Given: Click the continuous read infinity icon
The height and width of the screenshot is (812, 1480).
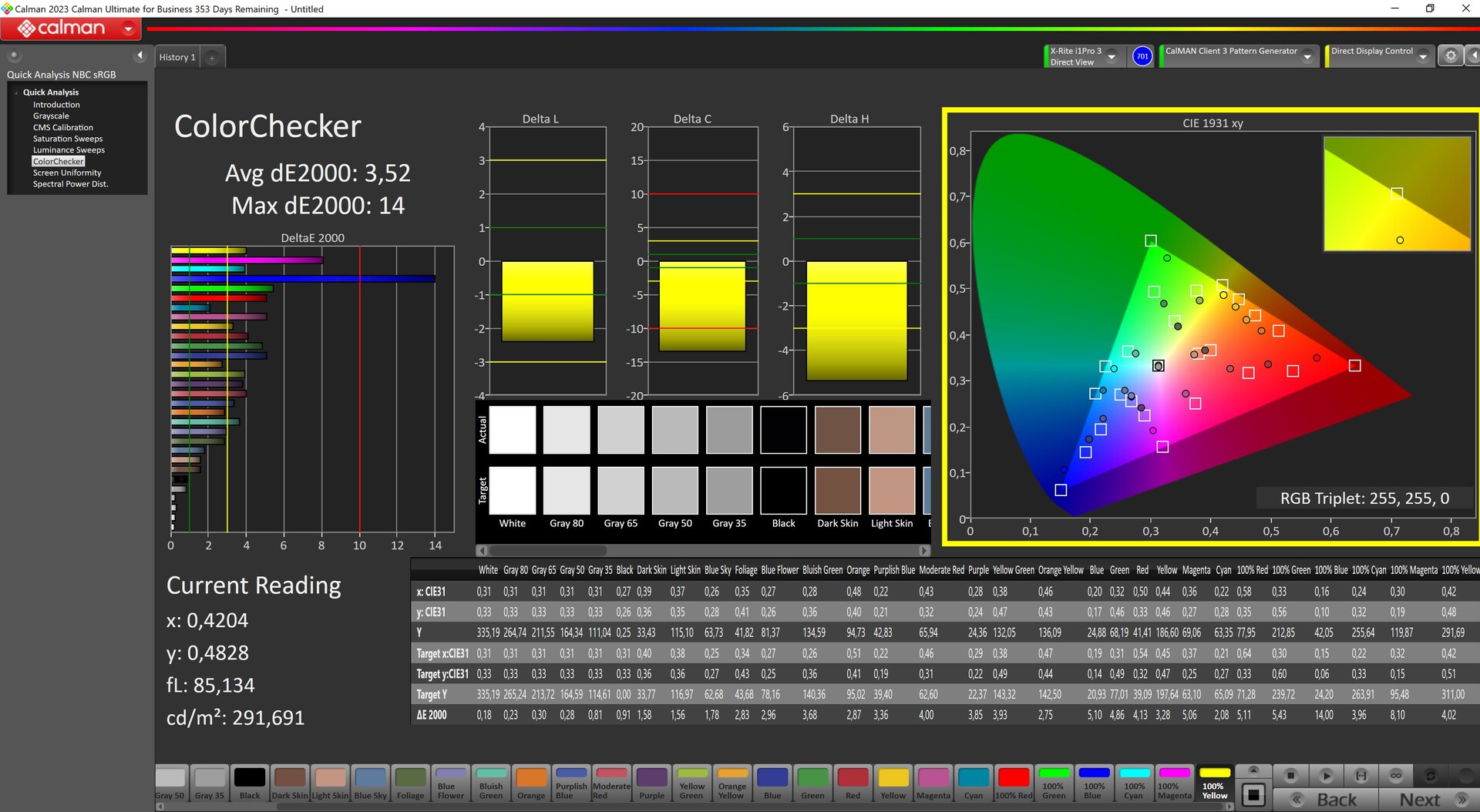Looking at the screenshot, I should 1395,775.
